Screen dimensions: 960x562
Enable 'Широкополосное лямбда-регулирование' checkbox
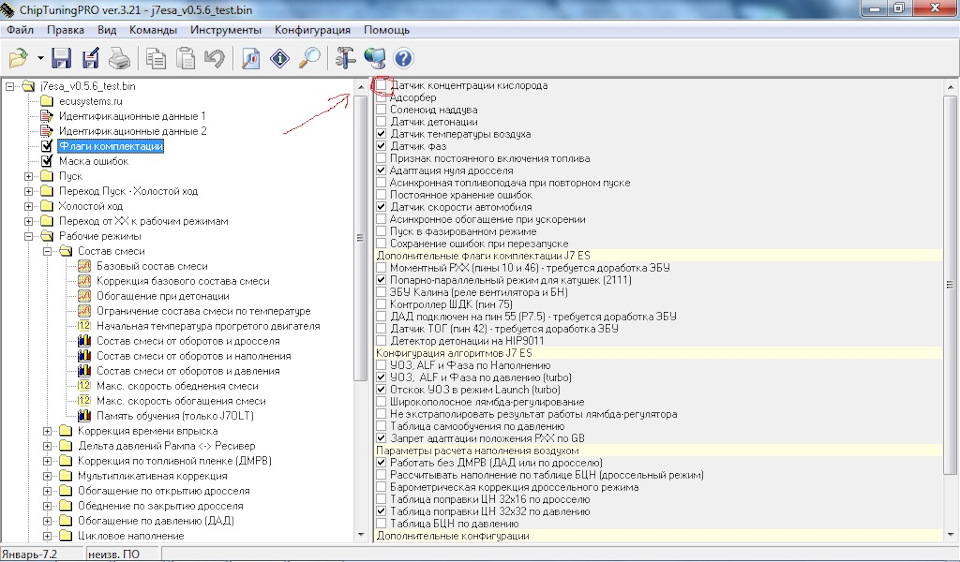381,402
